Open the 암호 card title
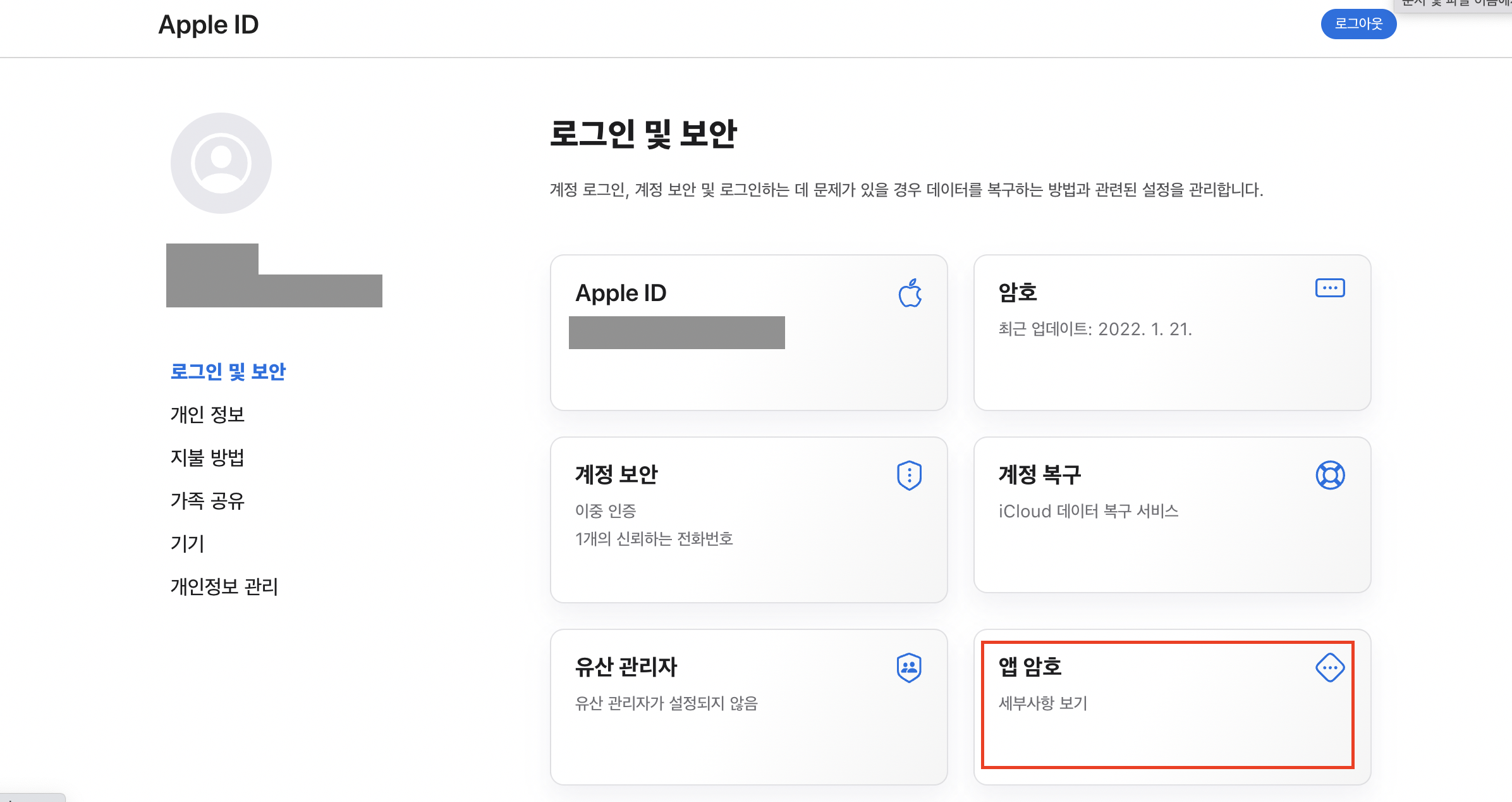 (1017, 292)
